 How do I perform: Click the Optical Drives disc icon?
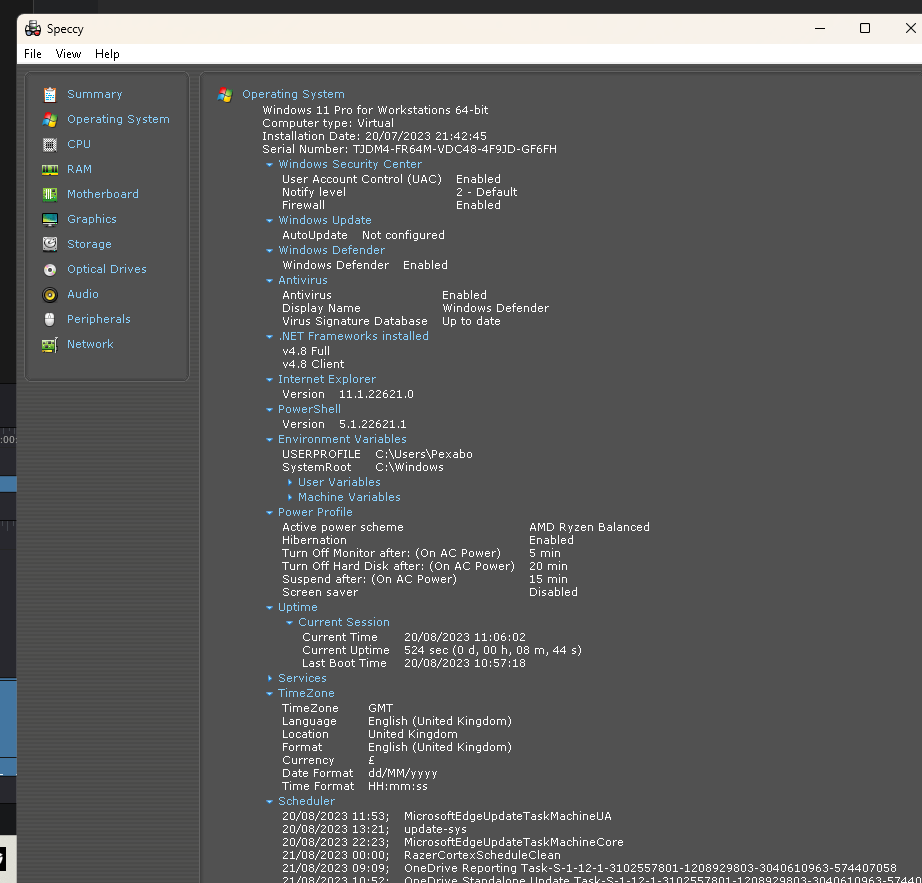(x=50, y=269)
